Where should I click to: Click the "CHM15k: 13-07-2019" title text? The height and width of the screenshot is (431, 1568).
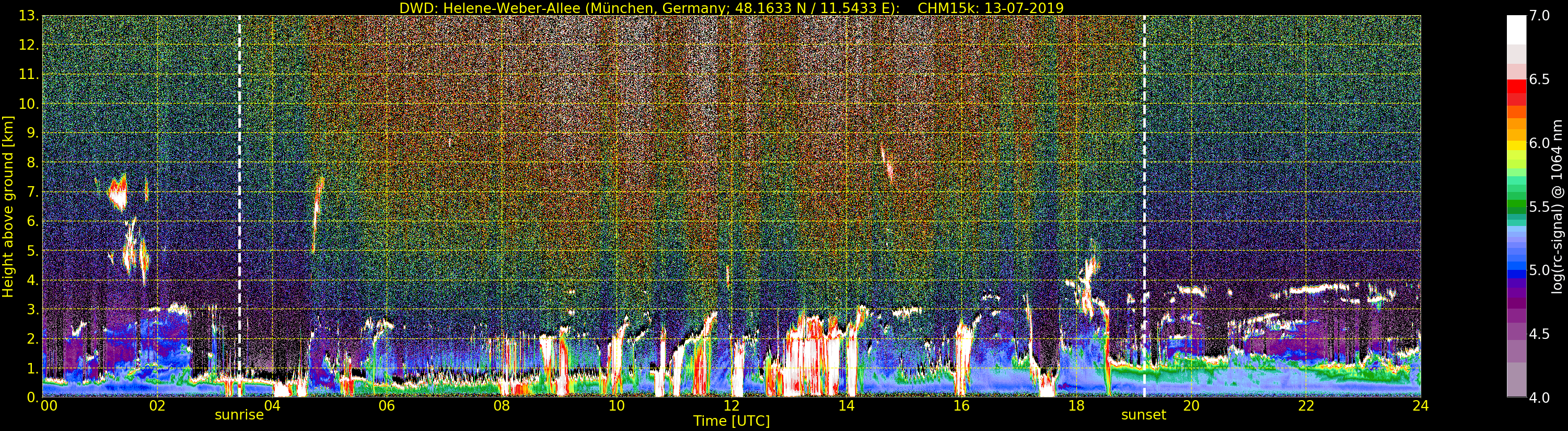pos(990,8)
